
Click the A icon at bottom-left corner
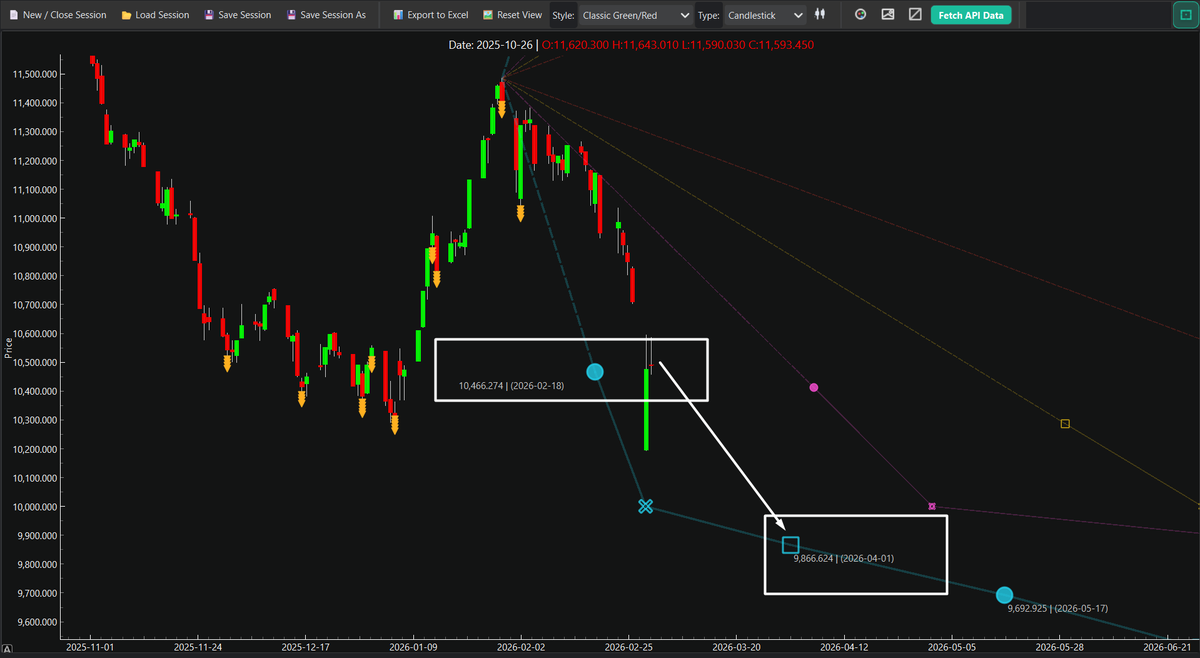click(7, 649)
